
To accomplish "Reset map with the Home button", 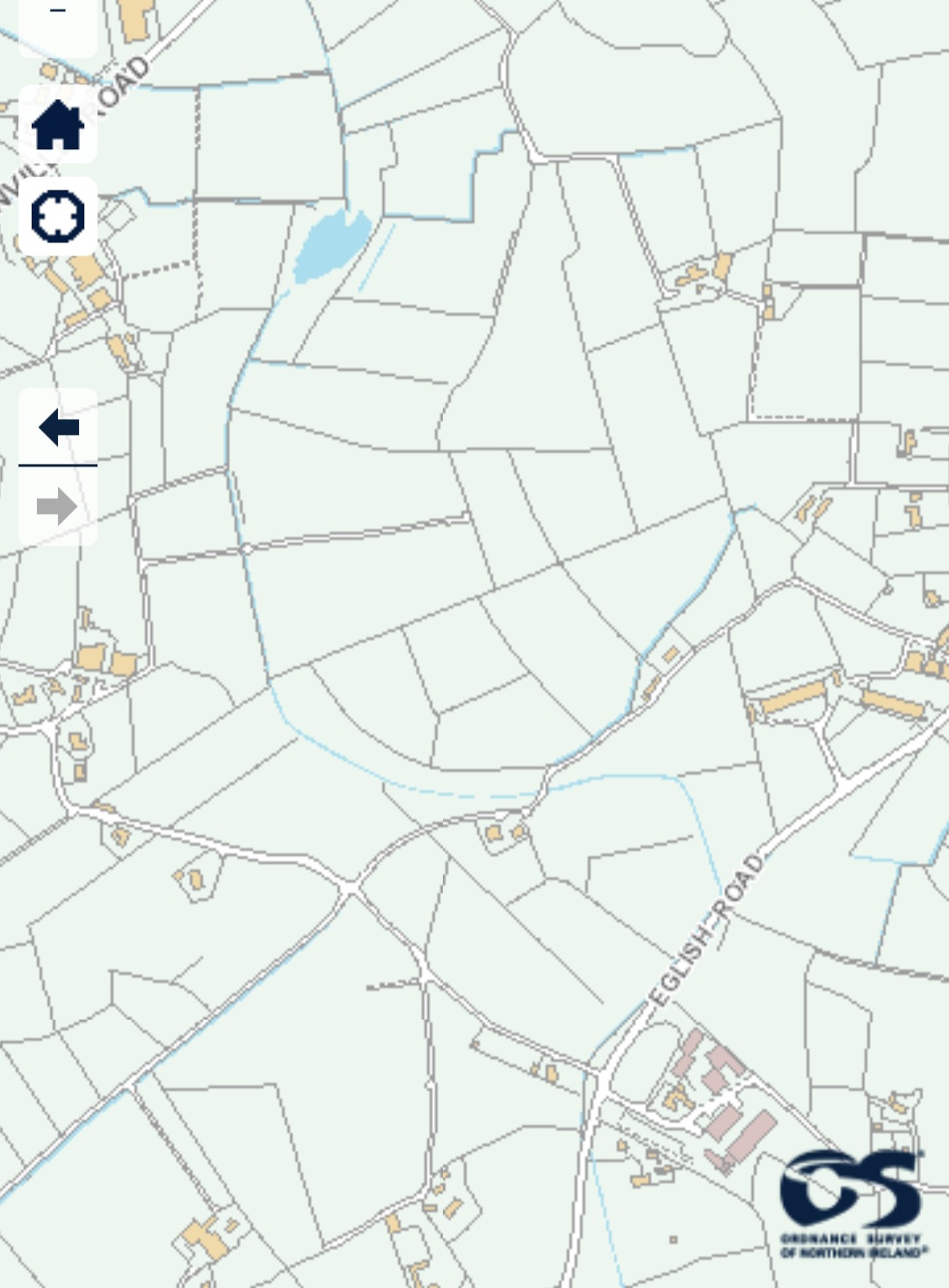I will [x=58, y=125].
